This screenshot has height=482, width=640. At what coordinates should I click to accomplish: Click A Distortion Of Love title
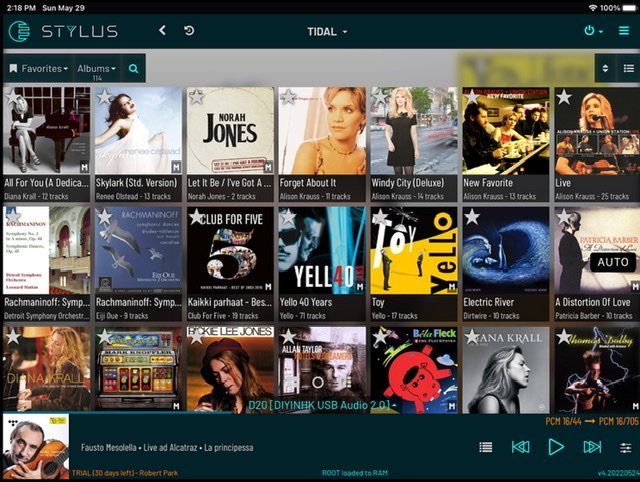(593, 302)
